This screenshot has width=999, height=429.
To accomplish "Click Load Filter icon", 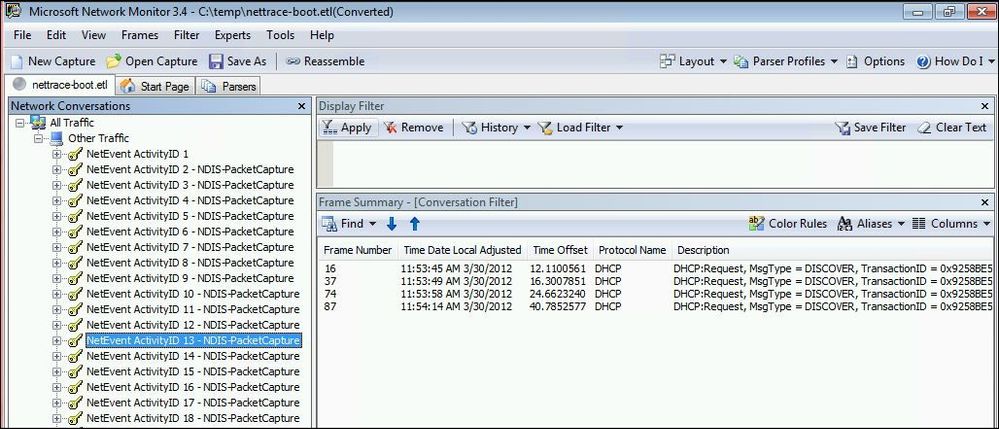I will click(545, 127).
